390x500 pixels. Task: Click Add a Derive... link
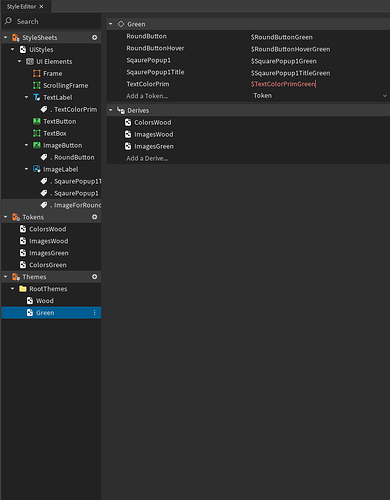[147, 158]
